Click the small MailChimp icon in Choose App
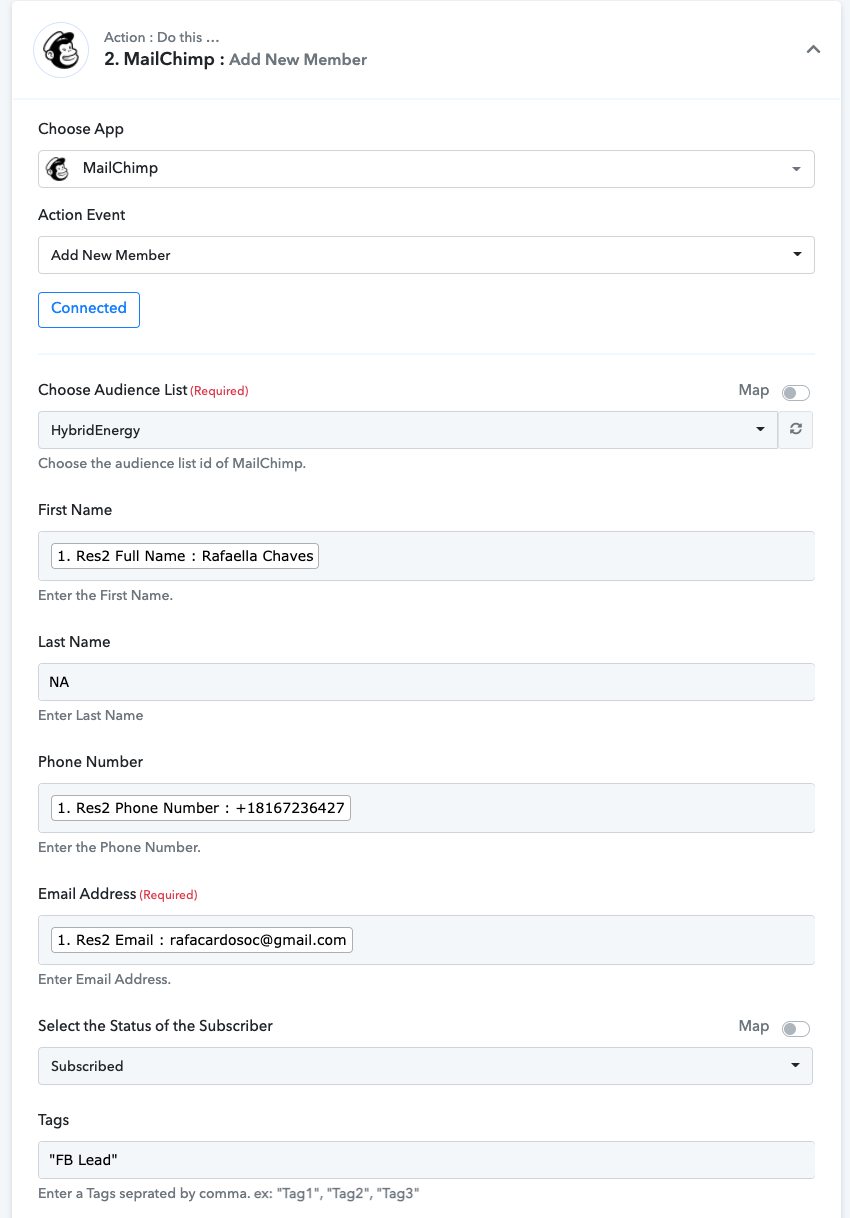The width and height of the screenshot is (850, 1218). (58, 168)
